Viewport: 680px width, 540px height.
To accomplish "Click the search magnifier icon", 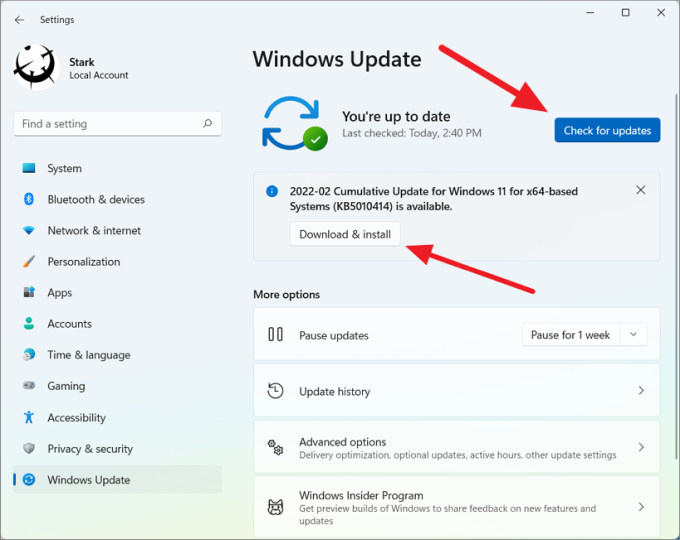I will (208, 124).
